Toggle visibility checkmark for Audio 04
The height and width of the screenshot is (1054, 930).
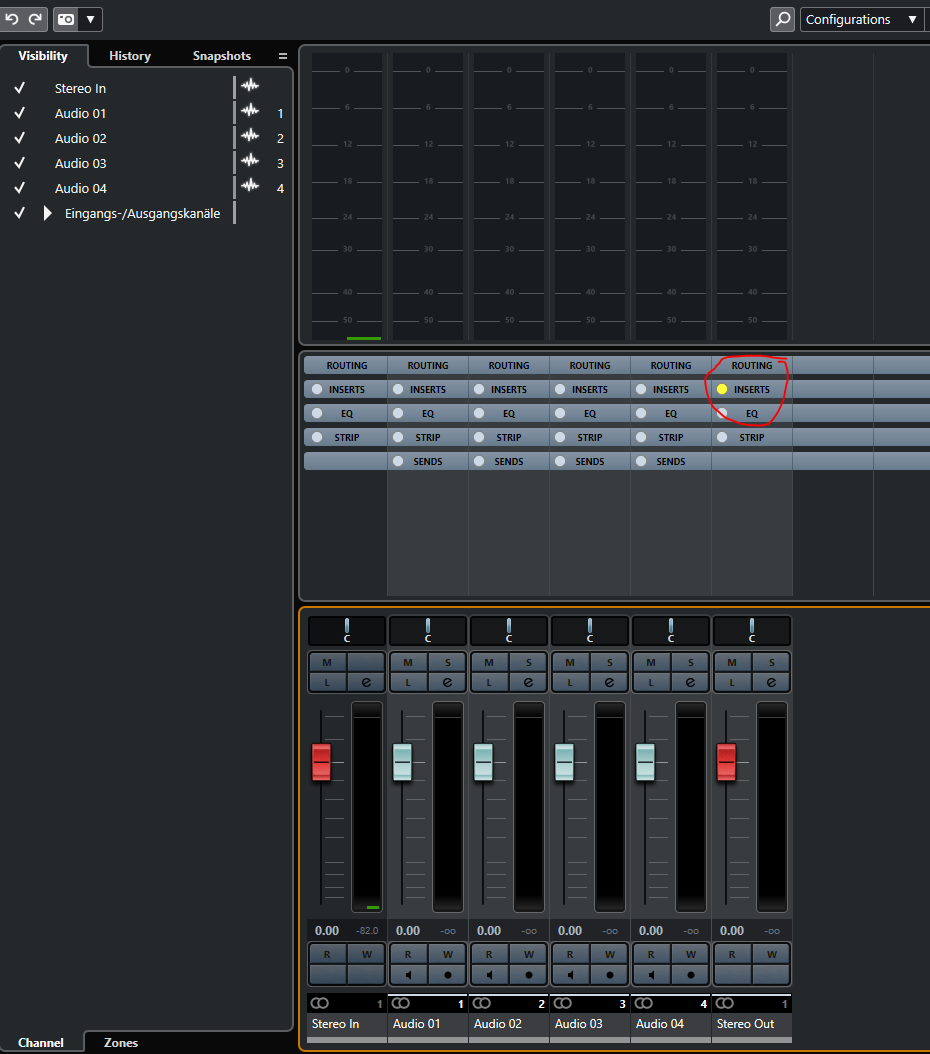coord(19,188)
